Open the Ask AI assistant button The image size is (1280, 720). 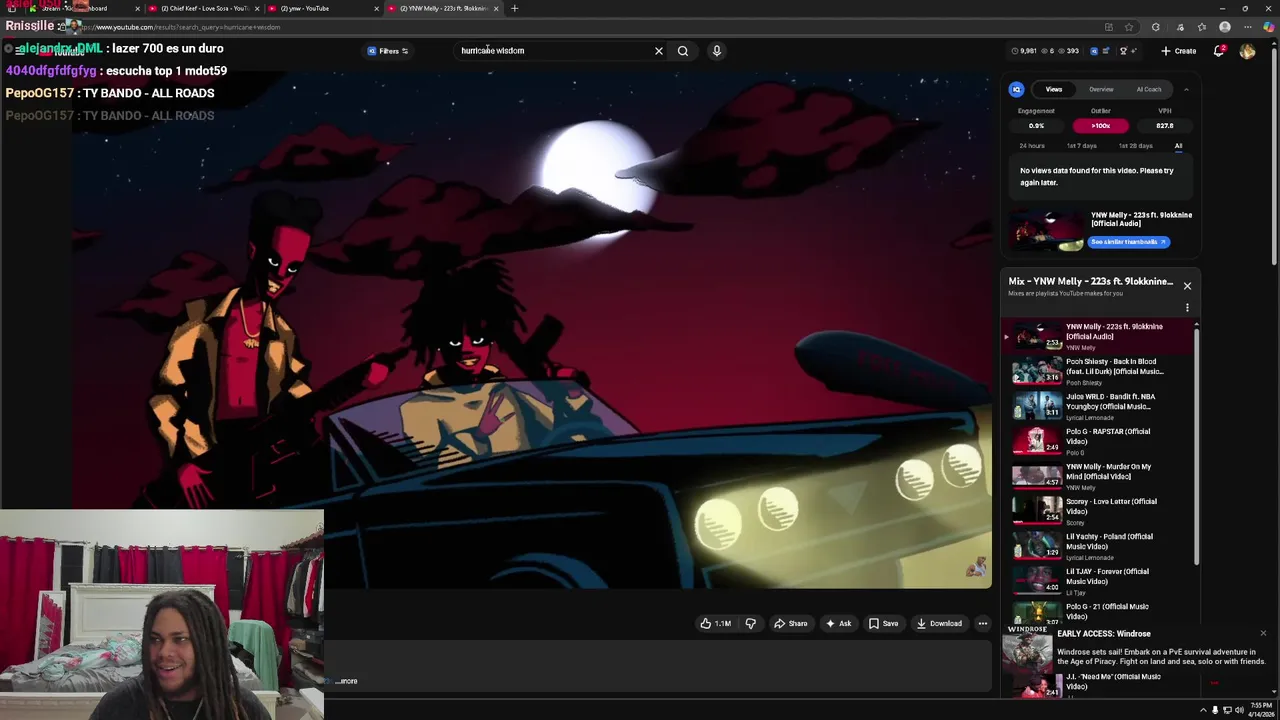838,623
